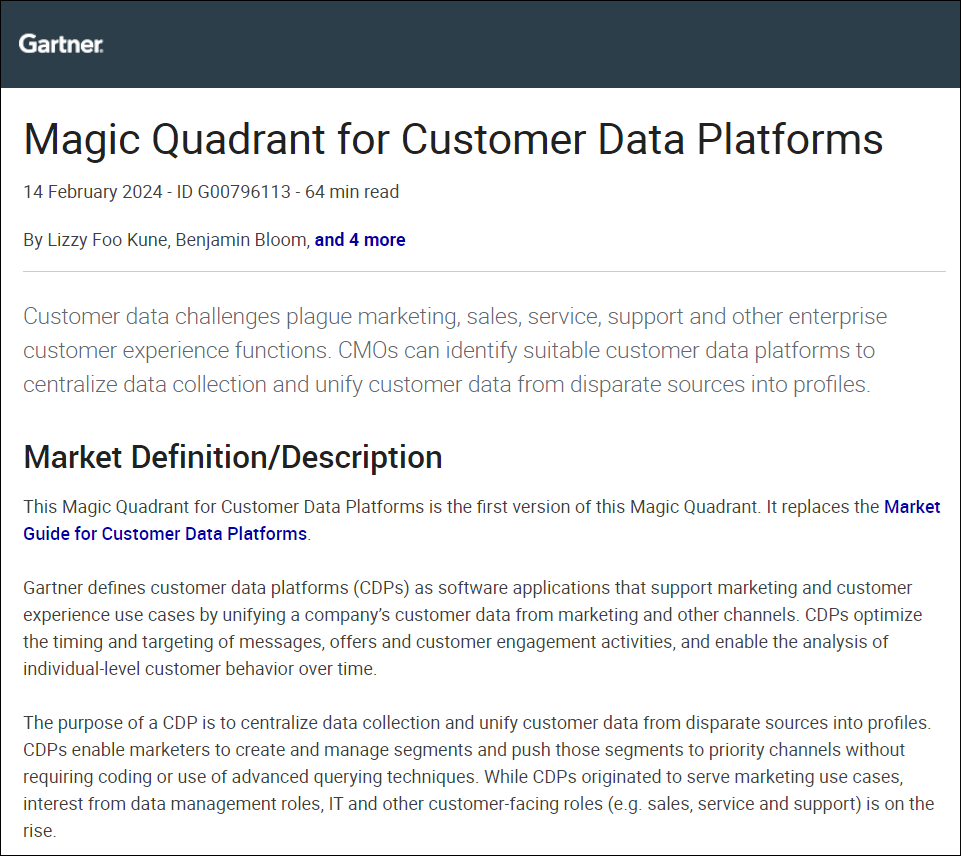The height and width of the screenshot is (856, 961).
Task: Click the horizontal divider line below the authors
Action: [x=484, y=271]
